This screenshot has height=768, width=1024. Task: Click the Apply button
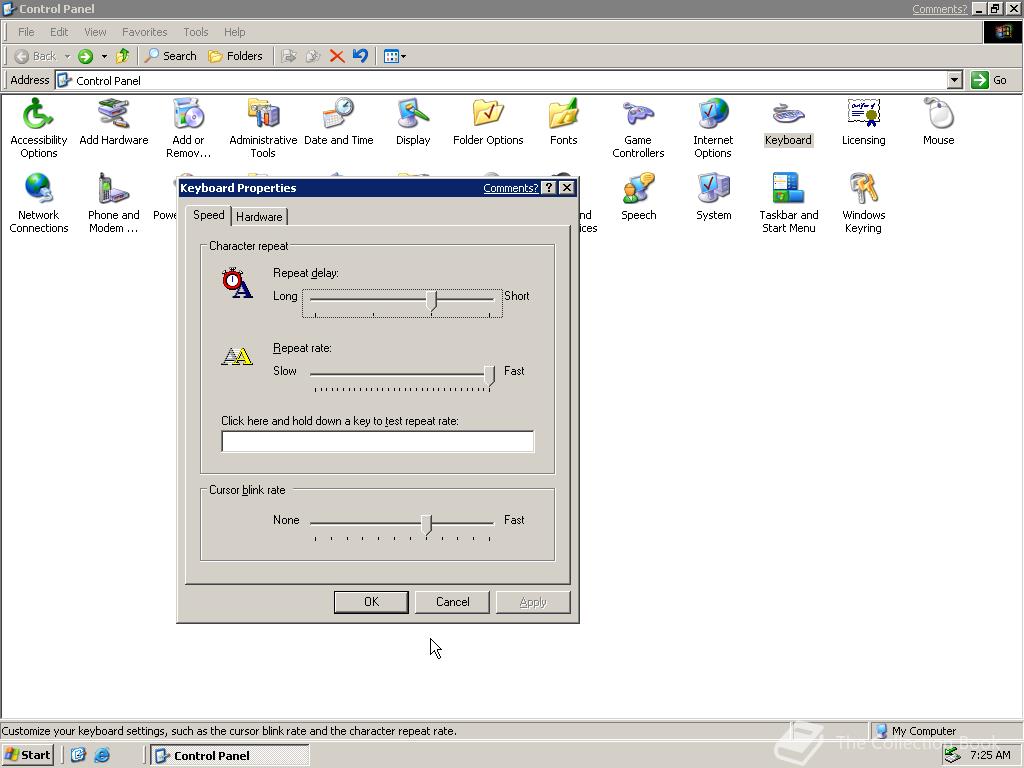pyautogui.click(x=533, y=602)
